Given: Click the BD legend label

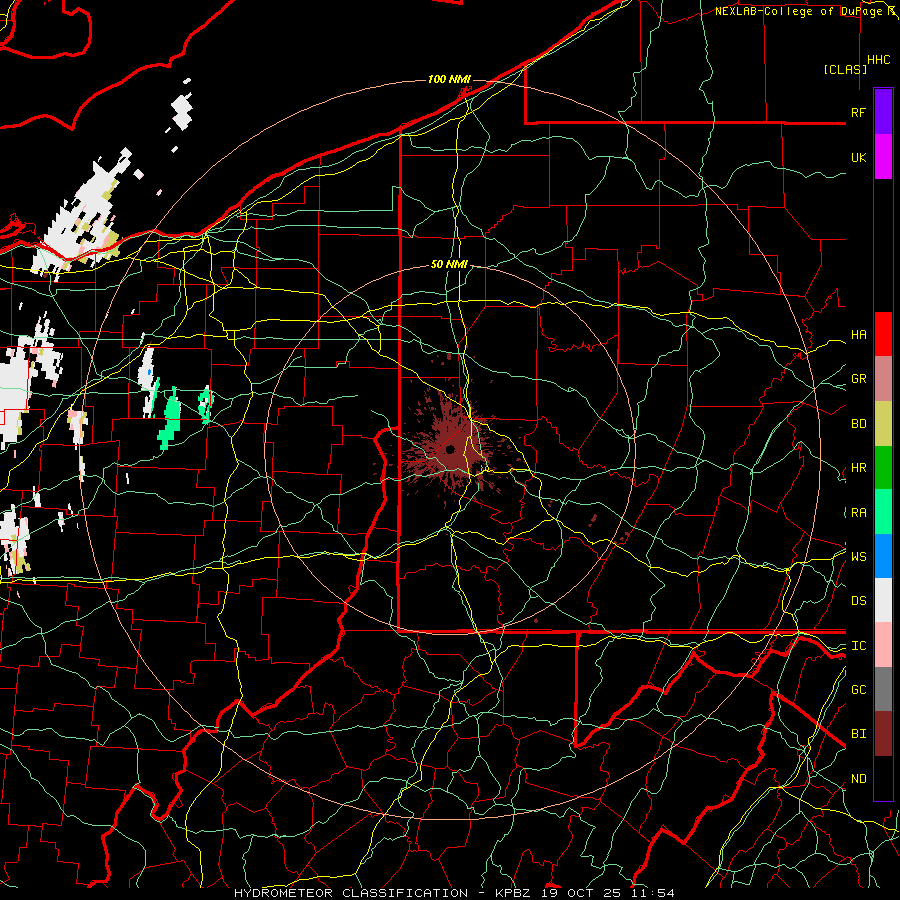Looking at the screenshot, I should tap(858, 424).
